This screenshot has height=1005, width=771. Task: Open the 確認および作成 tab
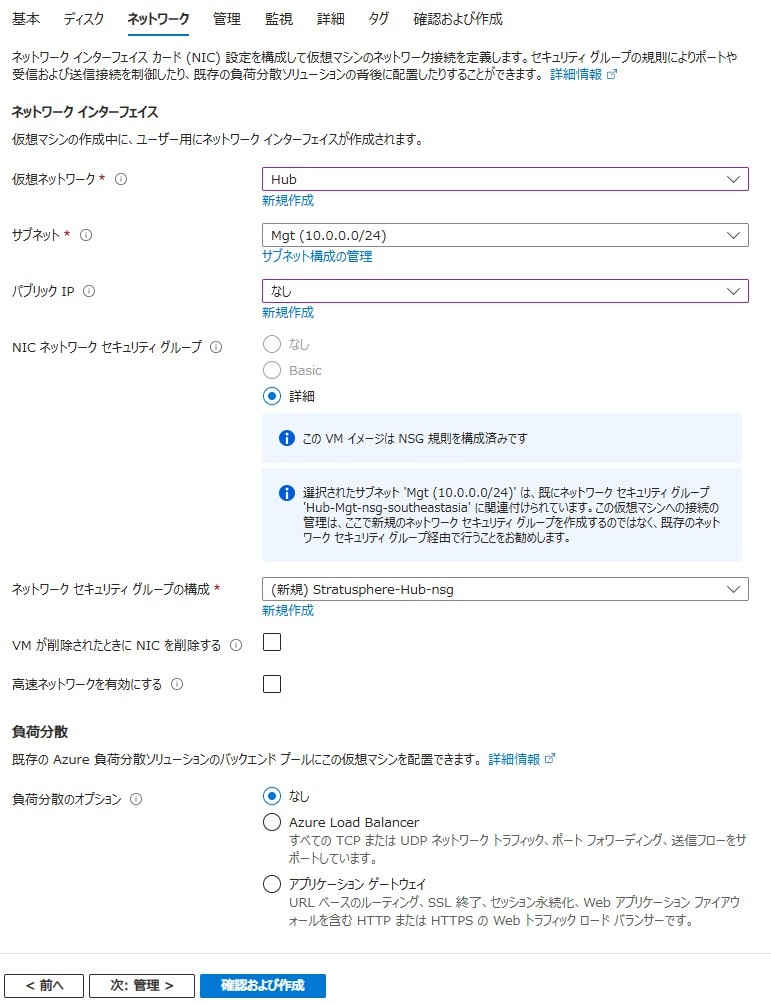click(x=458, y=19)
